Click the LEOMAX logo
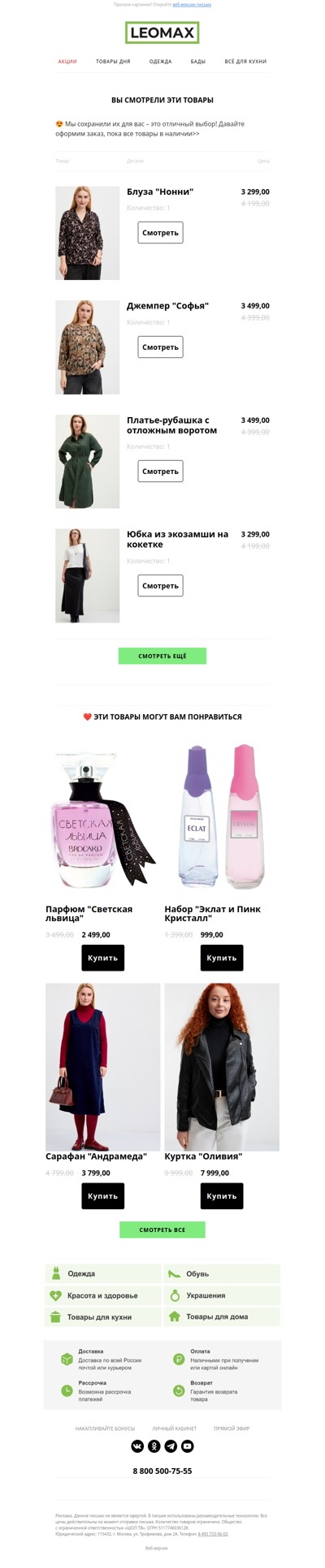This screenshot has height=1568, width=325. (162, 33)
